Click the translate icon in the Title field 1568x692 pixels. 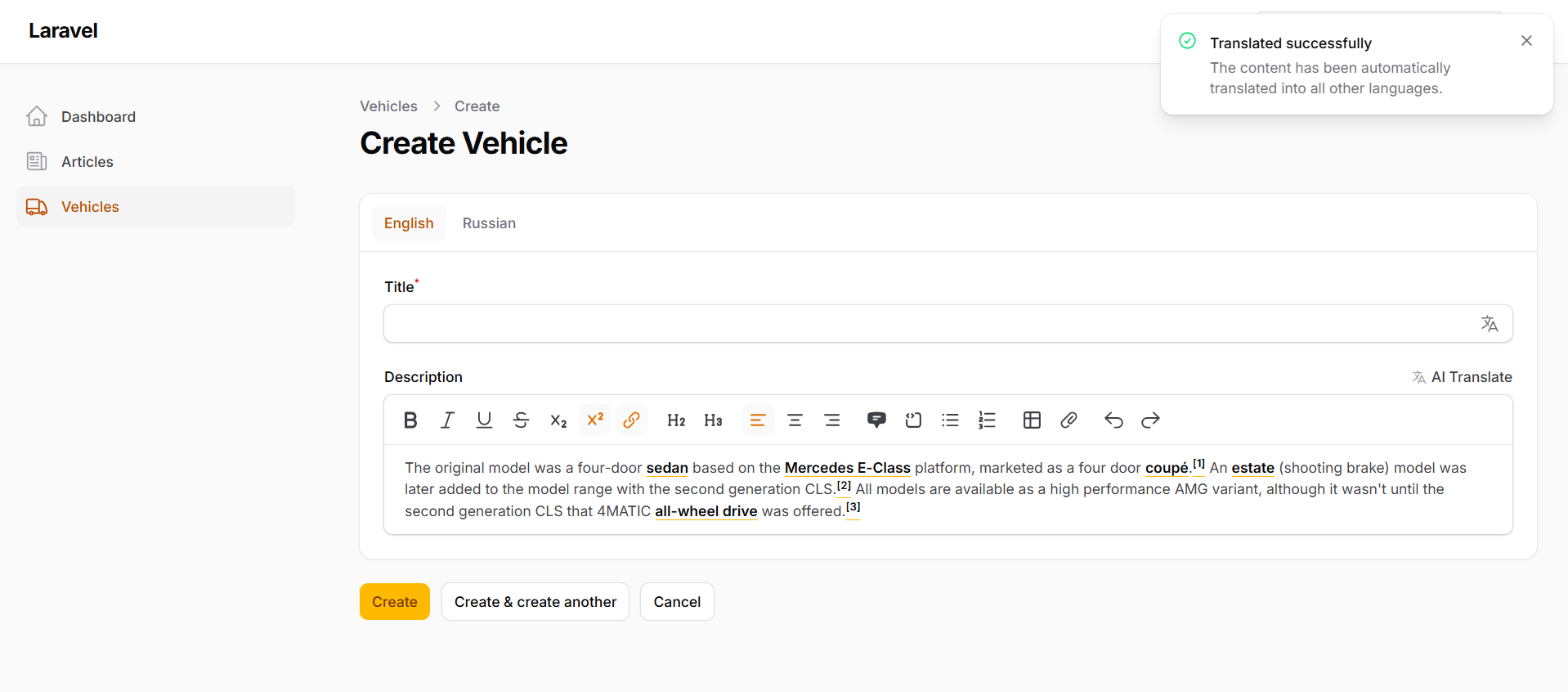point(1490,324)
